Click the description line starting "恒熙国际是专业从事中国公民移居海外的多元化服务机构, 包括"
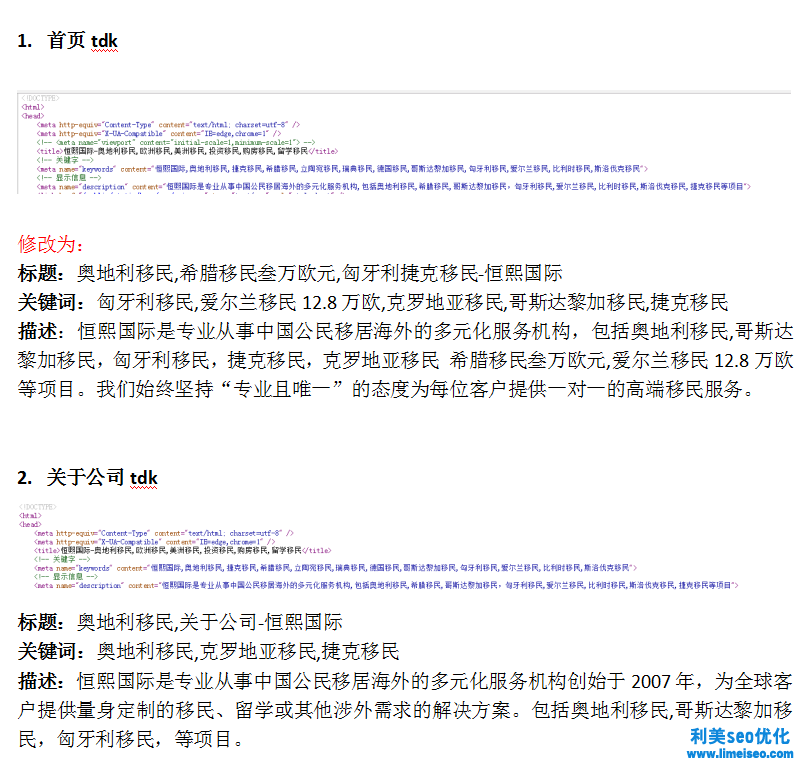This screenshot has height=764, width=800. pyautogui.click(x=406, y=331)
